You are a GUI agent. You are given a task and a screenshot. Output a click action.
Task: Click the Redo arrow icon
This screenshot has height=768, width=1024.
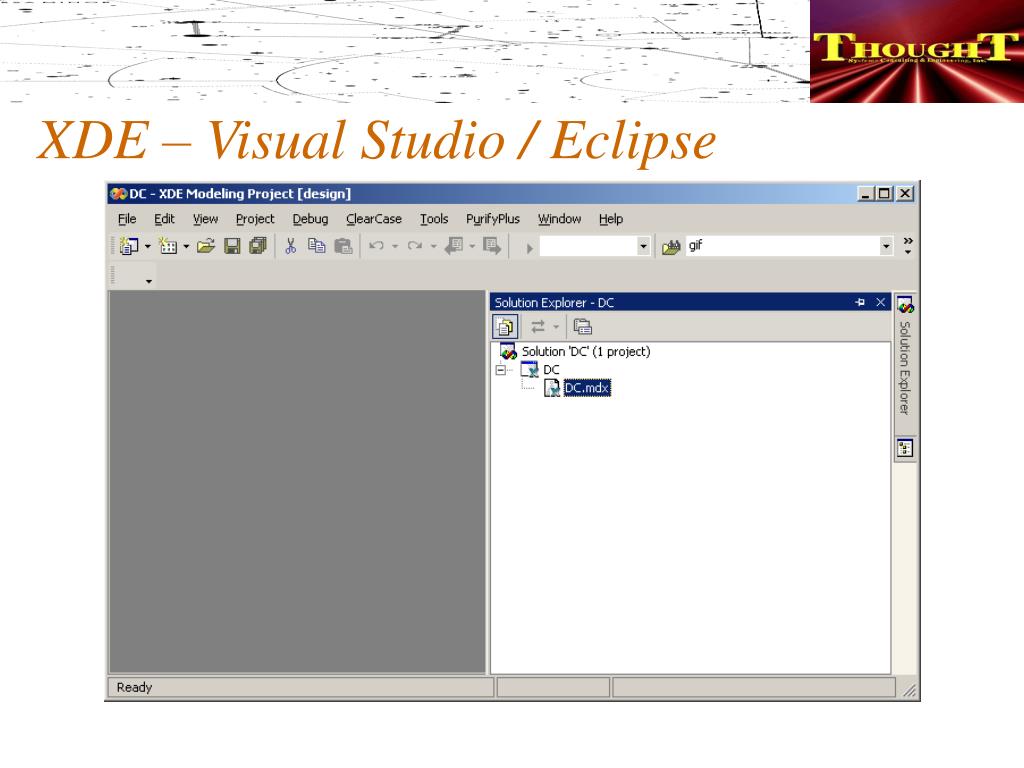pyautogui.click(x=415, y=246)
